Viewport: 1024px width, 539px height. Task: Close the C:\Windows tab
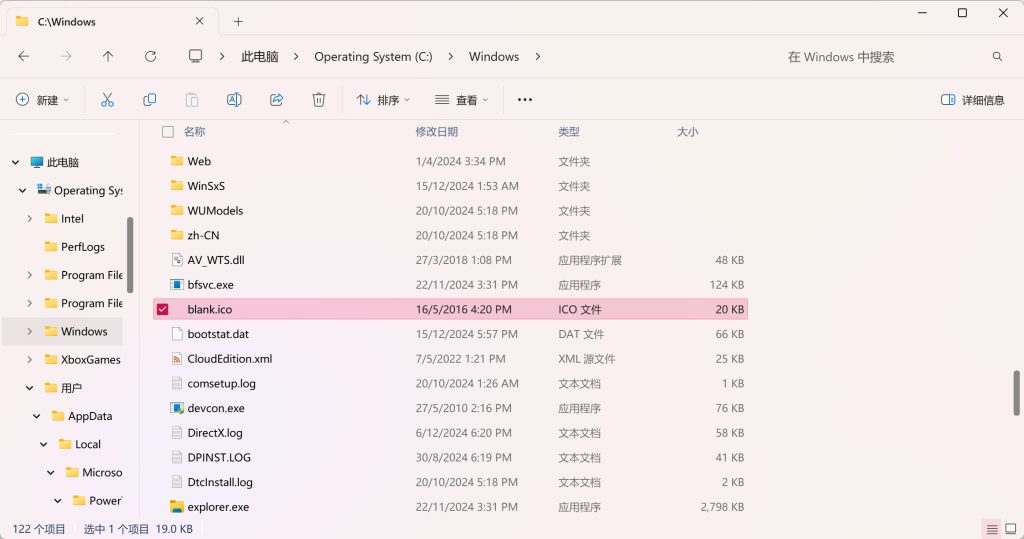pos(199,21)
